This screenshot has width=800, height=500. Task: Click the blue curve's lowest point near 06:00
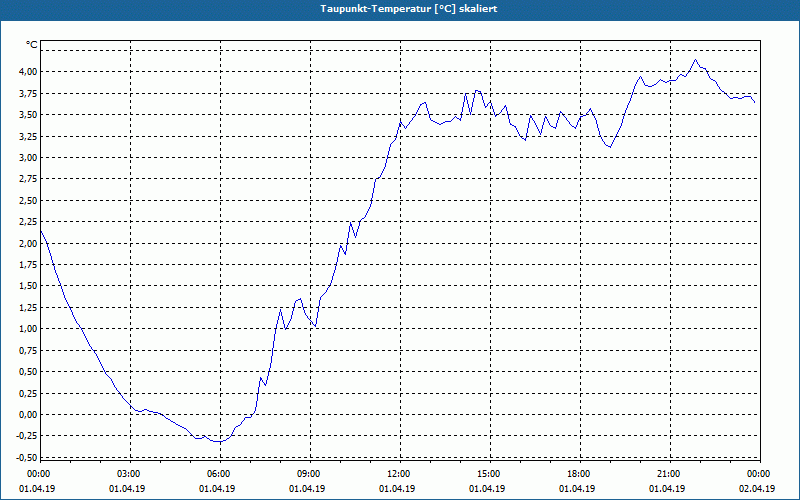click(218, 442)
